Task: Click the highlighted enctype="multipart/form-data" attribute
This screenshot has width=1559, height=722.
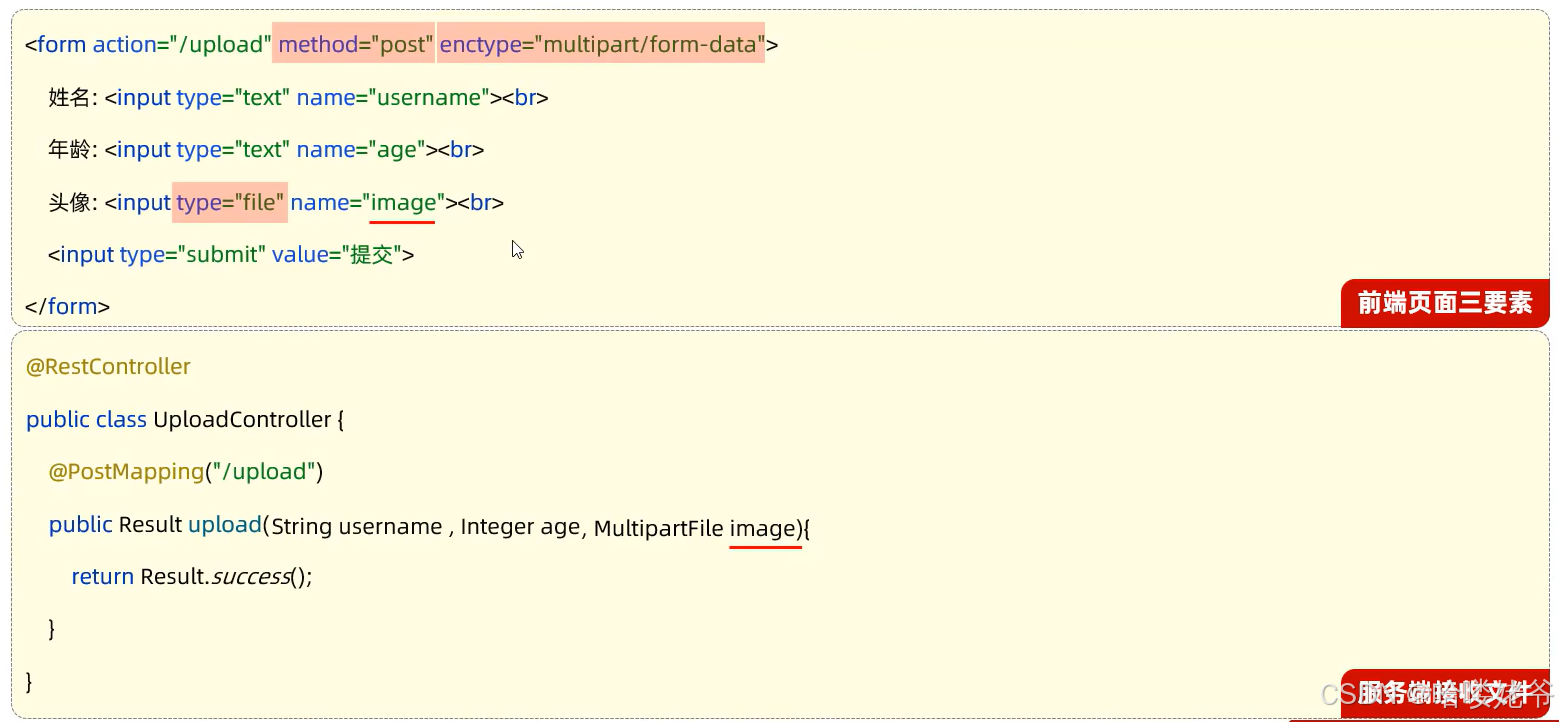Action: [x=602, y=44]
